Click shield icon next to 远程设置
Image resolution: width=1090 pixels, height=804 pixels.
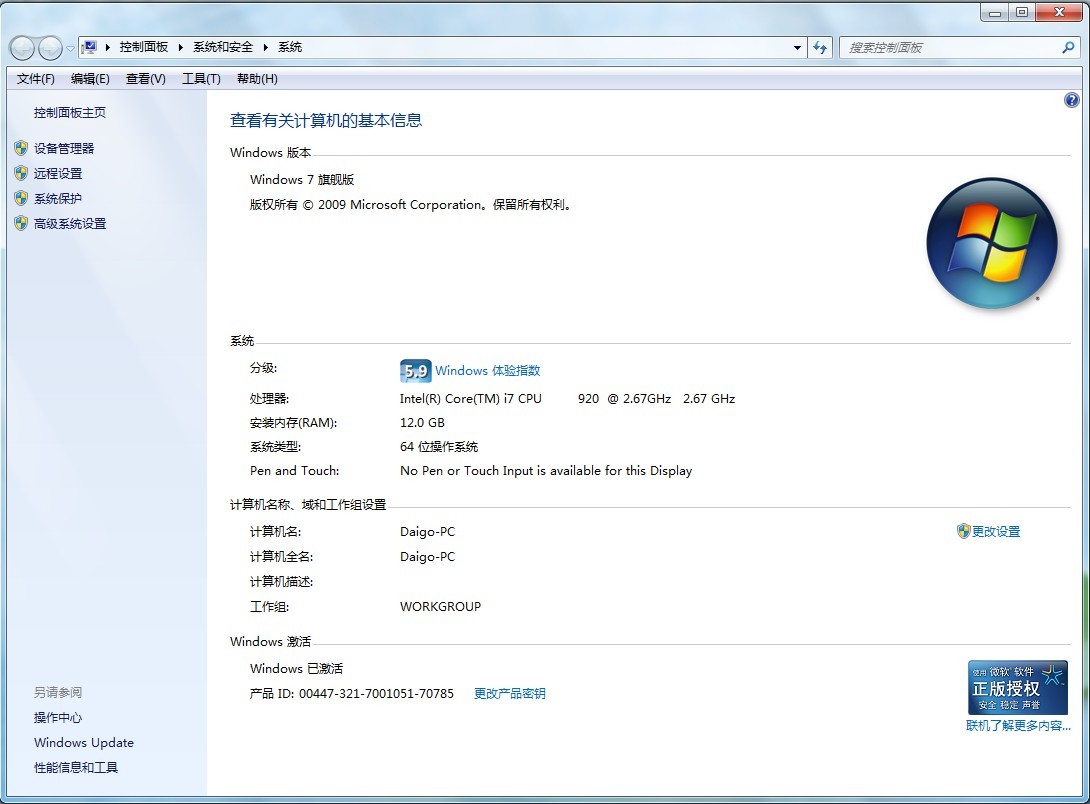[x=21, y=173]
